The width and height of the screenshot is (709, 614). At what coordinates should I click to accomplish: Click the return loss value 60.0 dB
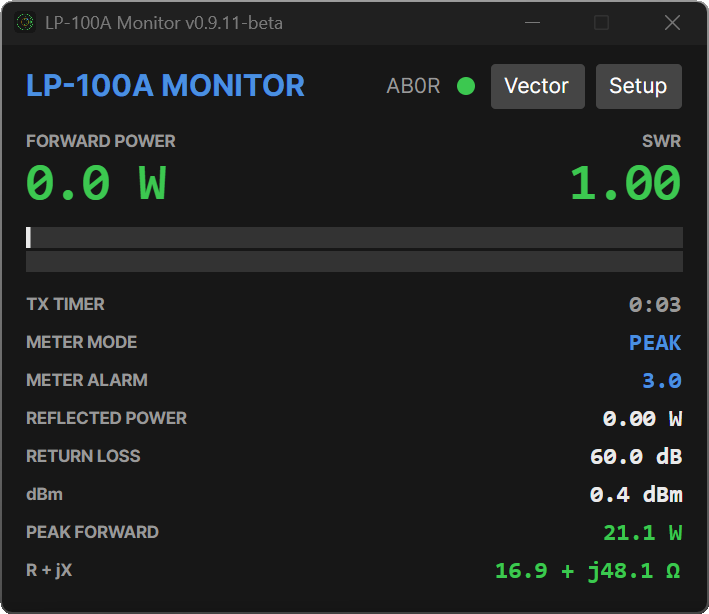click(636, 457)
